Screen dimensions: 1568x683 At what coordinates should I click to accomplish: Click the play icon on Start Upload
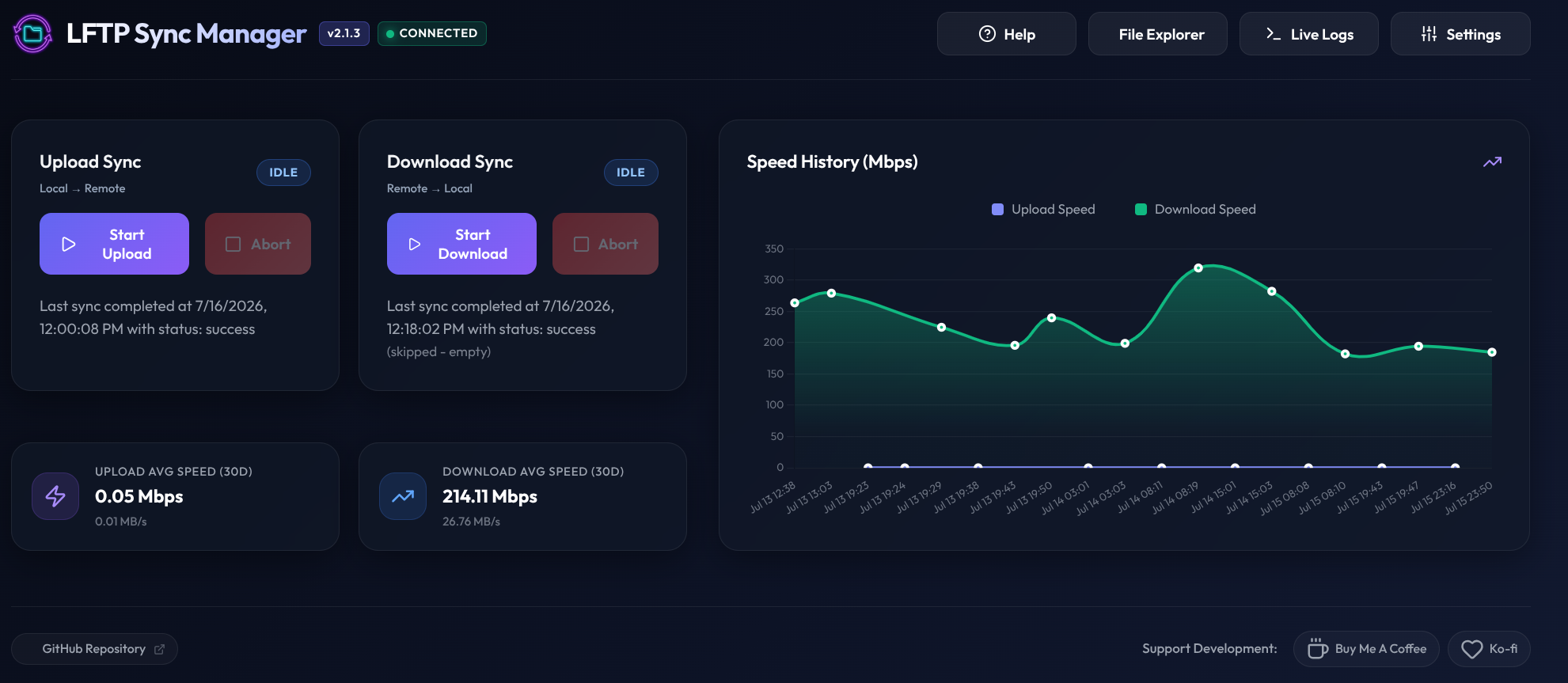coord(69,245)
